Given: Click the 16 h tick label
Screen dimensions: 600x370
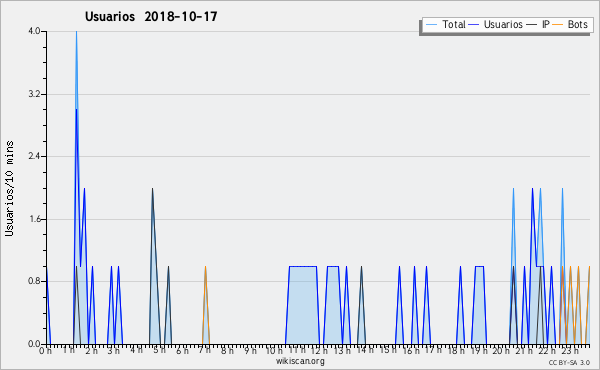Looking at the screenshot, I should [410, 350].
